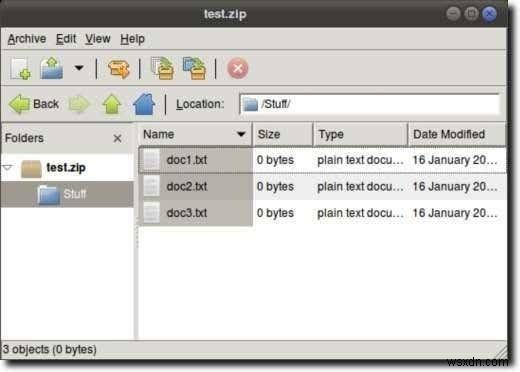Add files to archive icon
The height and width of the screenshot is (372, 520).
[x=162, y=68]
